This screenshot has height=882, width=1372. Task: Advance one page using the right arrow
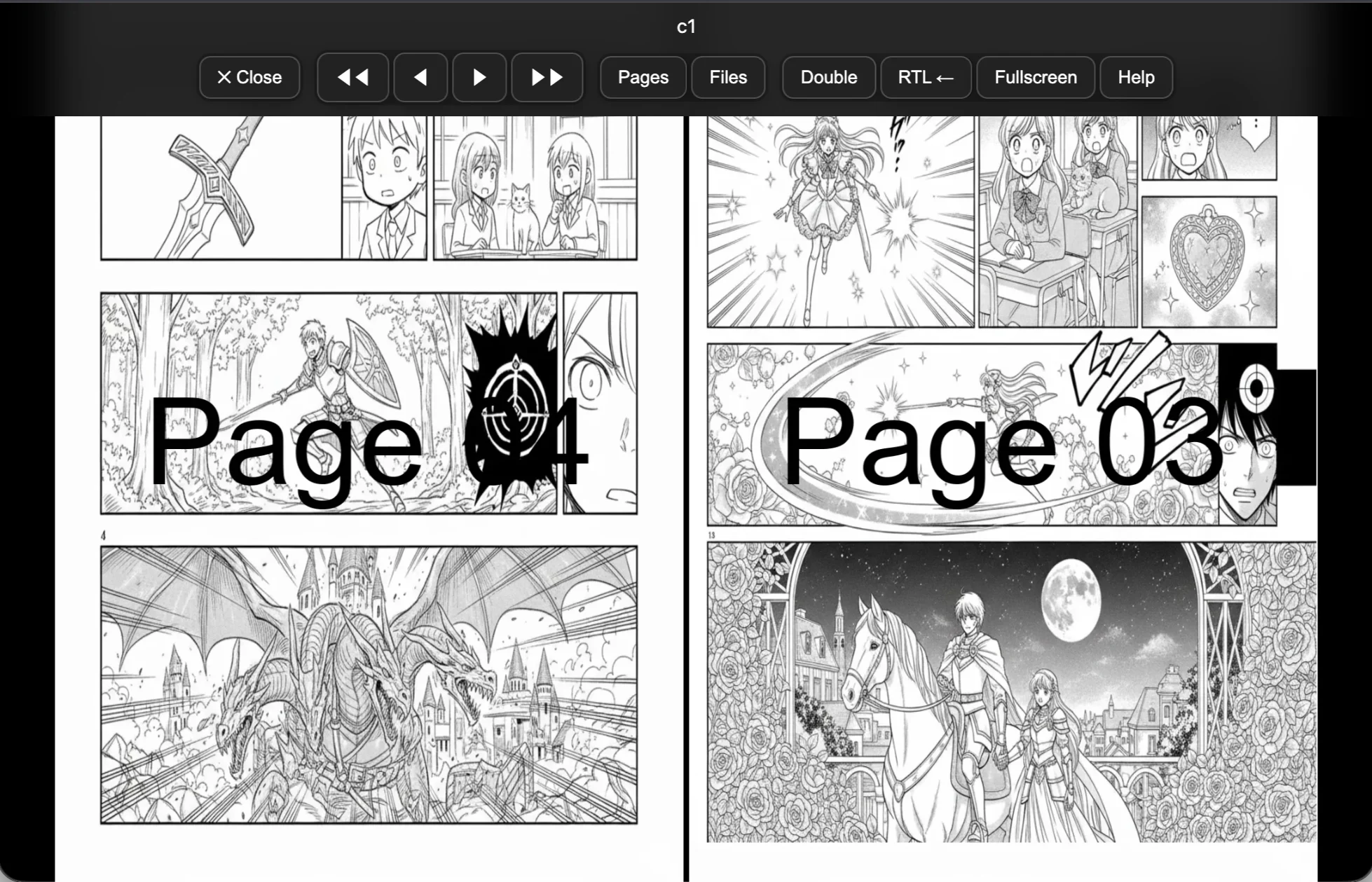pyautogui.click(x=479, y=77)
